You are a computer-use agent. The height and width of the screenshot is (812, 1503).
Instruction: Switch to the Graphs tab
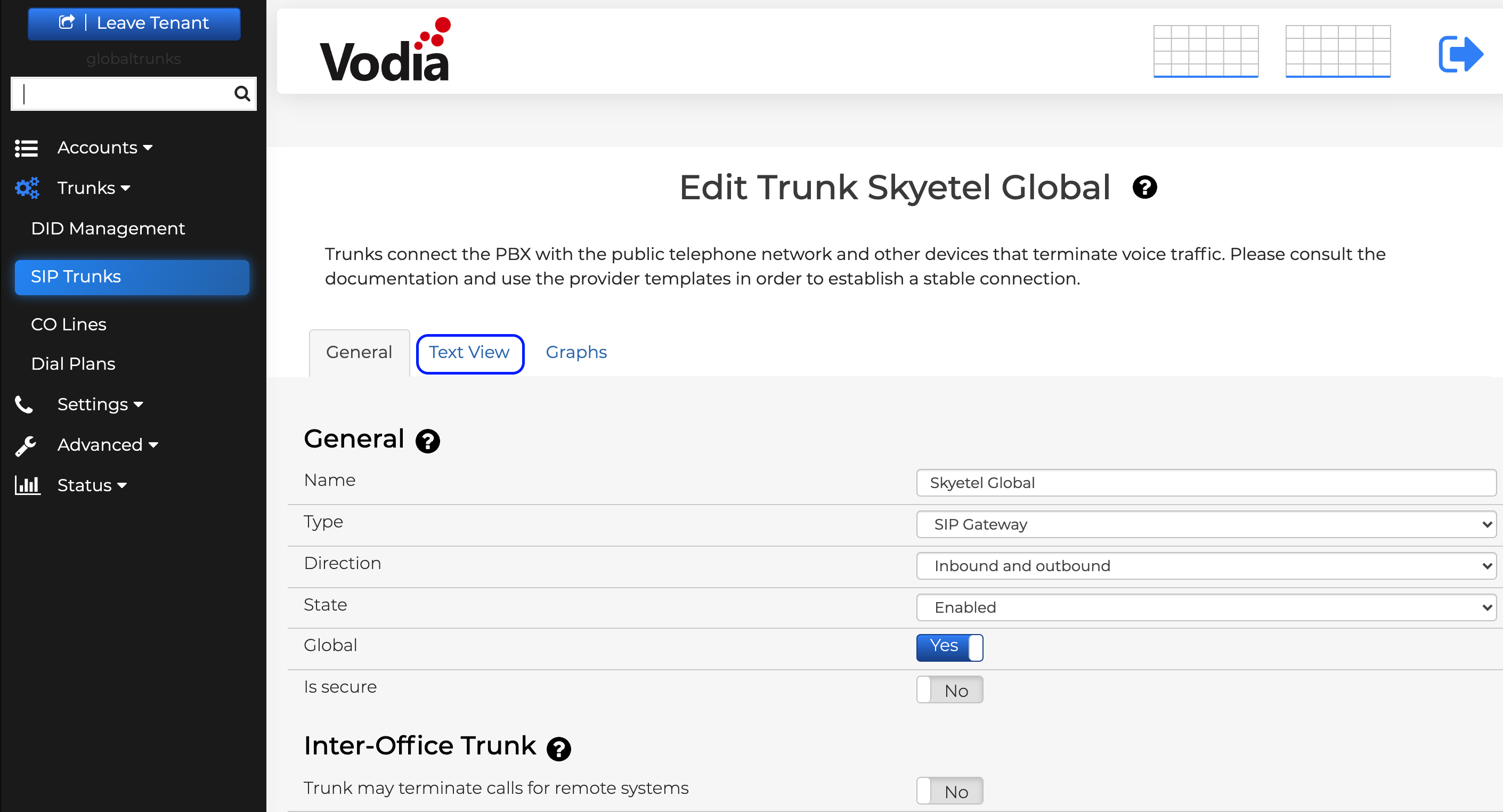(x=576, y=352)
